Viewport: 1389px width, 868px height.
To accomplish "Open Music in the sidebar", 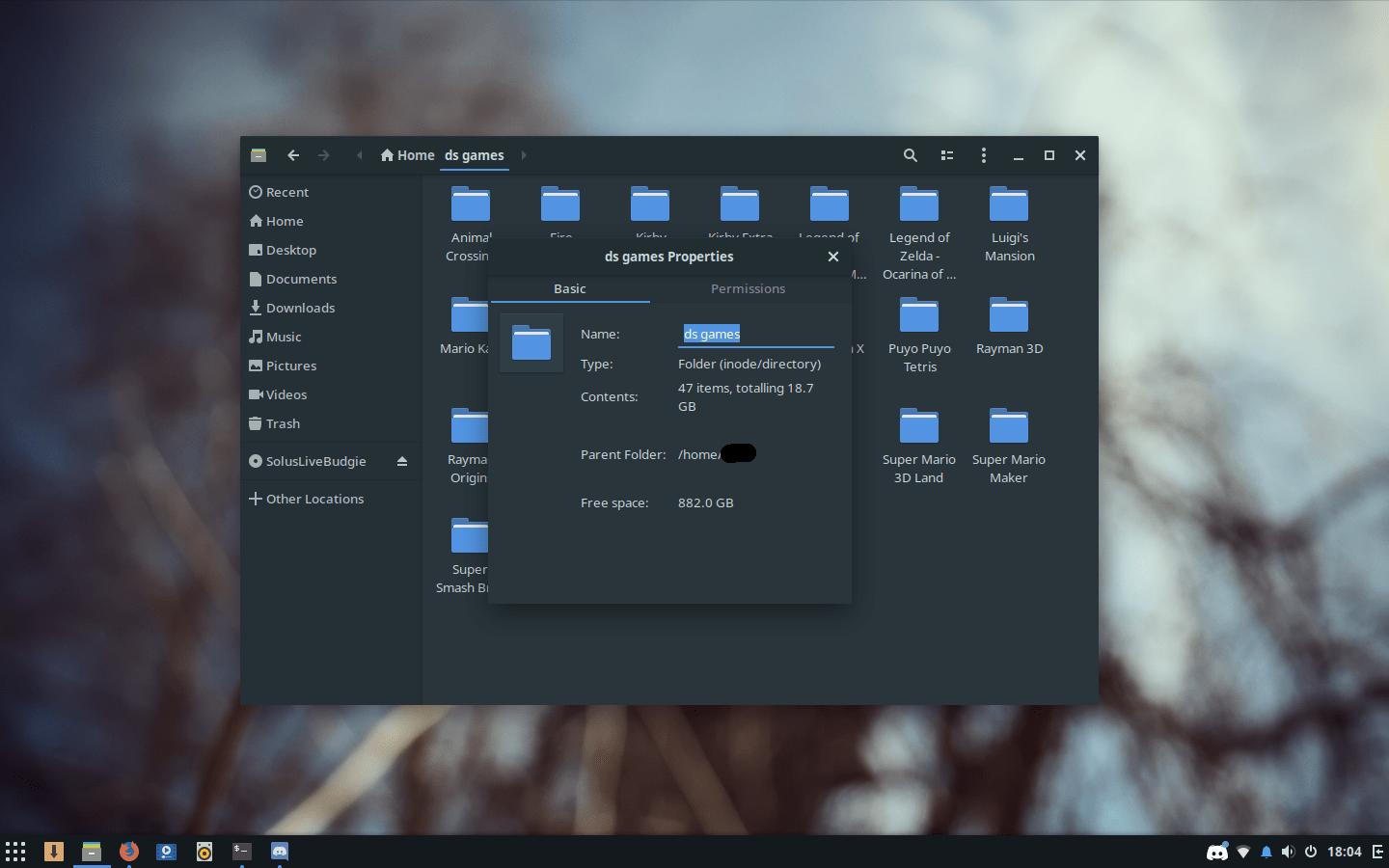I will (331, 337).
